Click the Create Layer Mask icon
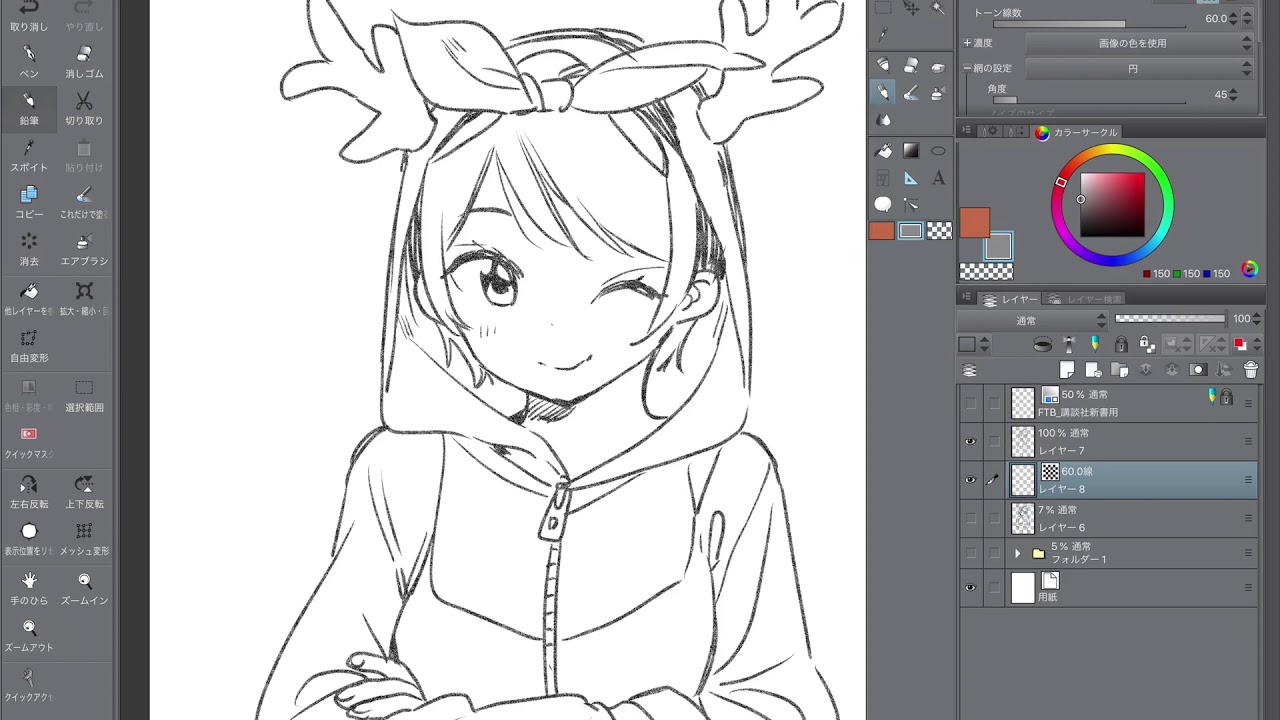The width and height of the screenshot is (1280, 720). 1198,370
